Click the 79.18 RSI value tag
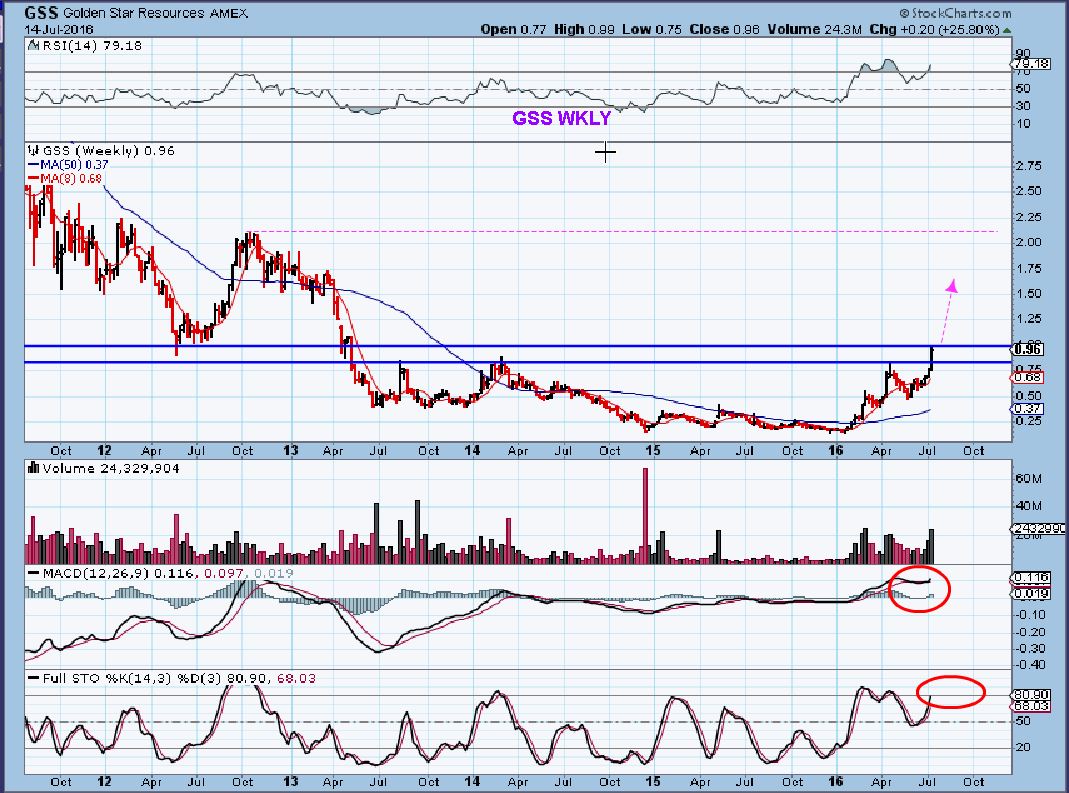This screenshot has height=793, width=1069. pos(1032,64)
